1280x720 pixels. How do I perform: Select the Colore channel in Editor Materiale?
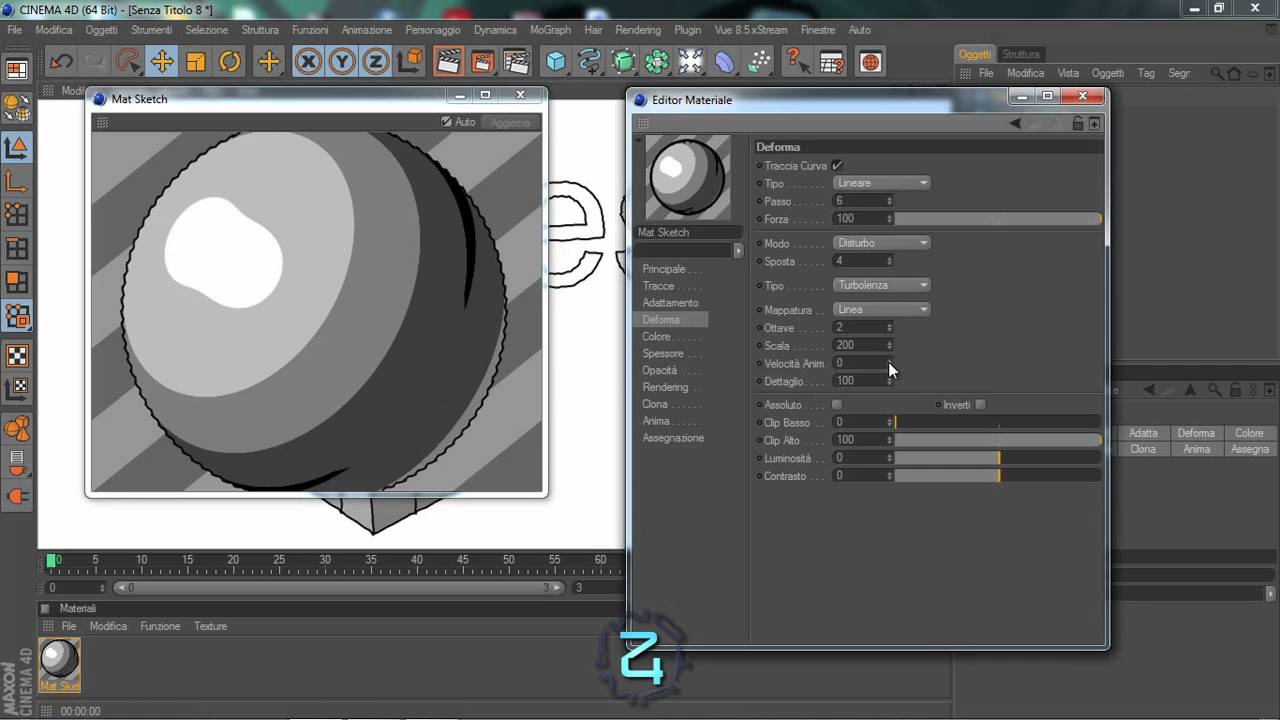click(x=663, y=336)
